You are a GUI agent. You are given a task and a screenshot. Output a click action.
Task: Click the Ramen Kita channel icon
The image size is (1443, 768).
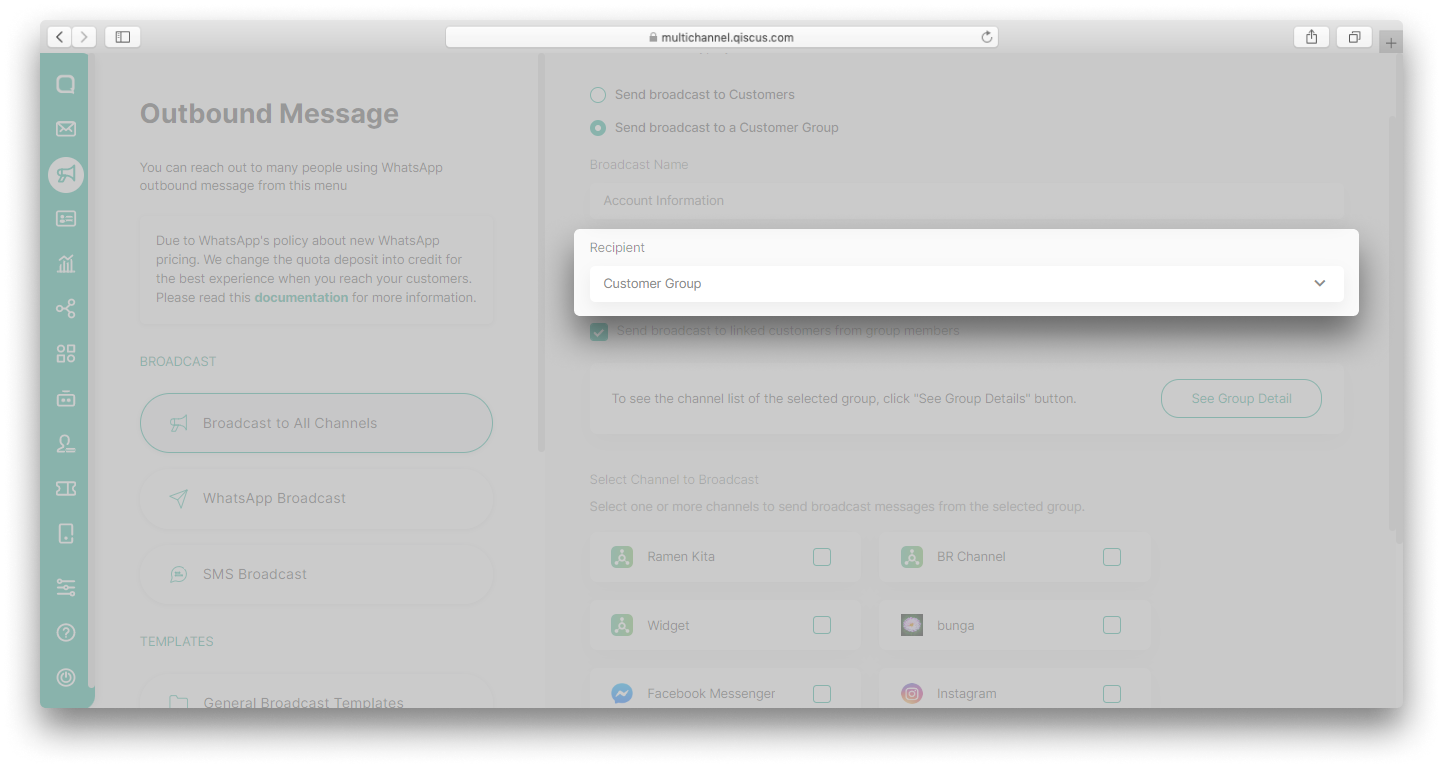[x=622, y=557]
